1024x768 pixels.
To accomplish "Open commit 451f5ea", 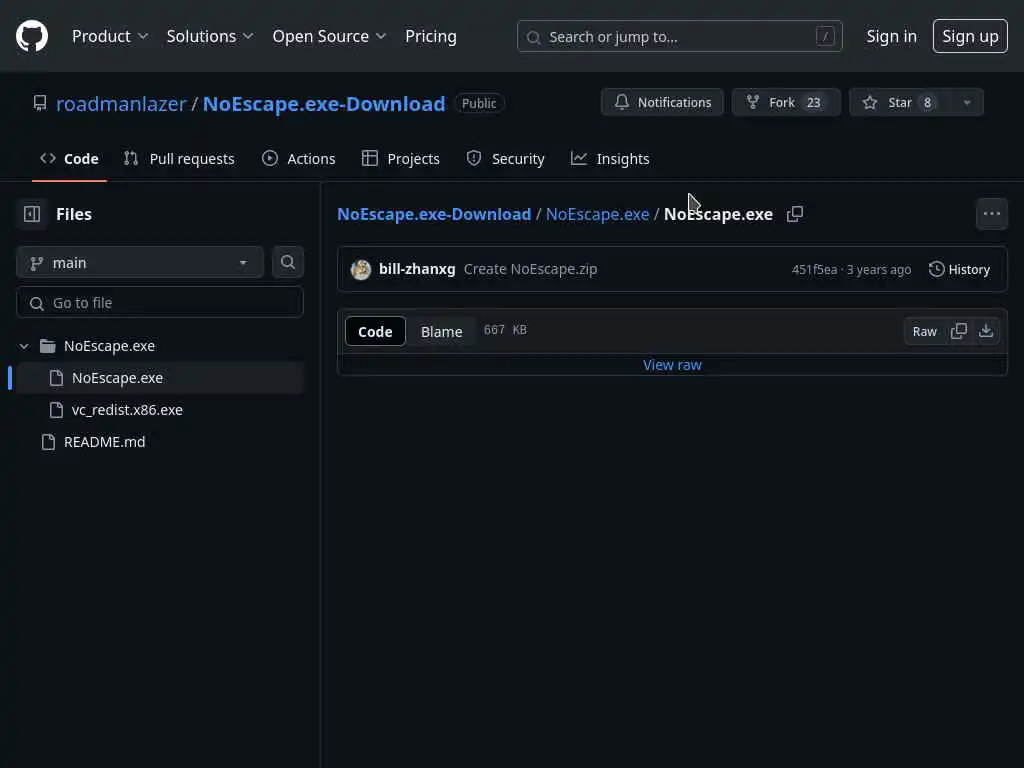I will 814,270.
